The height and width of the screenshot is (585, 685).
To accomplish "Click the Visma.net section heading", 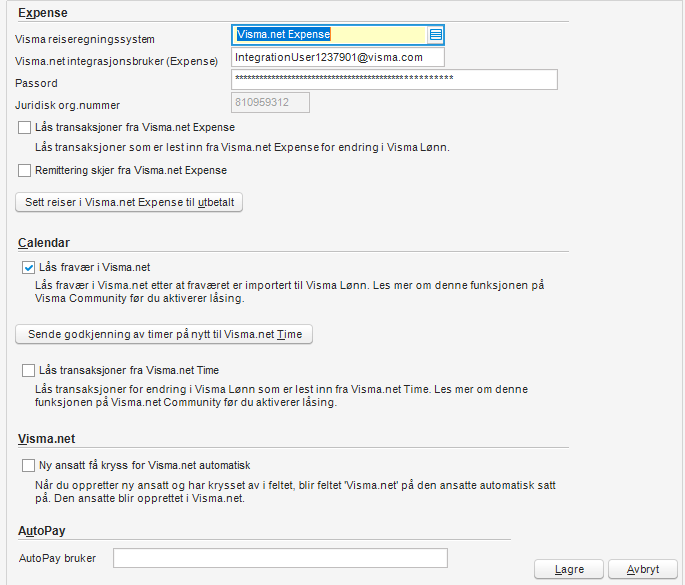I will 45,438.
